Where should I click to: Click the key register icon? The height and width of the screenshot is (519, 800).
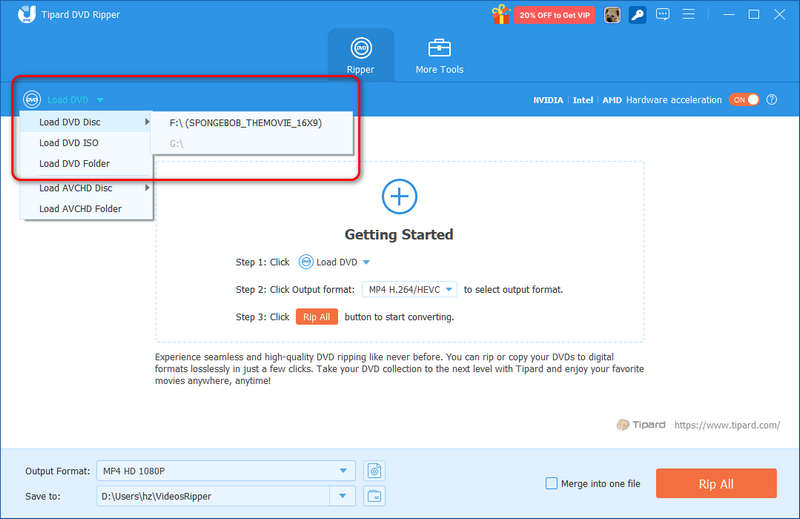tap(637, 15)
